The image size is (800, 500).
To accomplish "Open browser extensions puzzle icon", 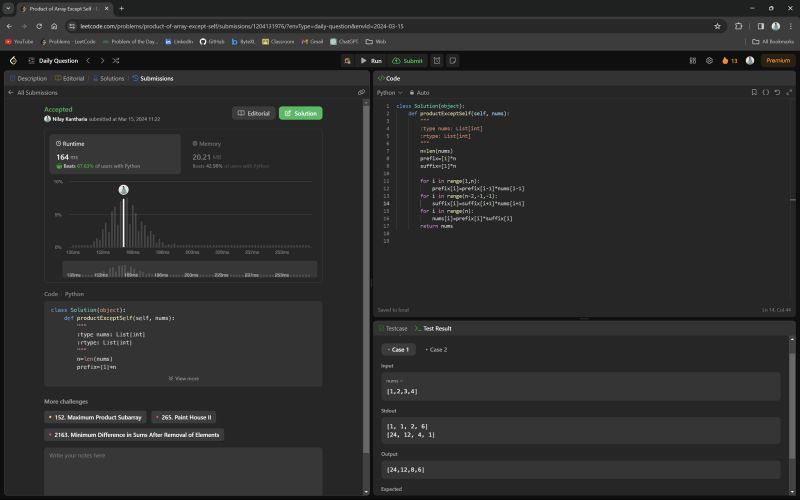I will coord(738,26).
